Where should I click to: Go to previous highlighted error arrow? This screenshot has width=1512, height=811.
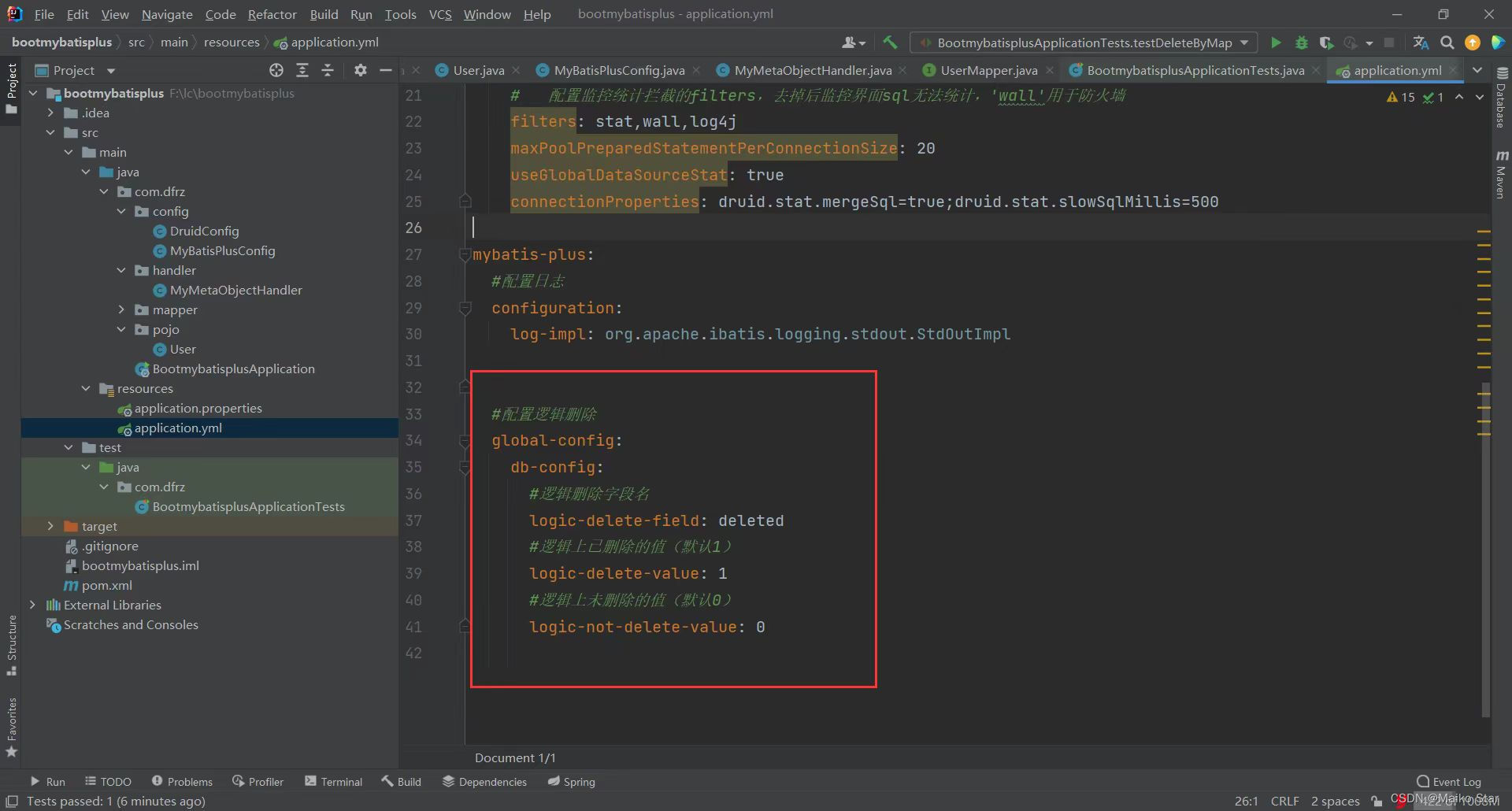(x=1459, y=97)
